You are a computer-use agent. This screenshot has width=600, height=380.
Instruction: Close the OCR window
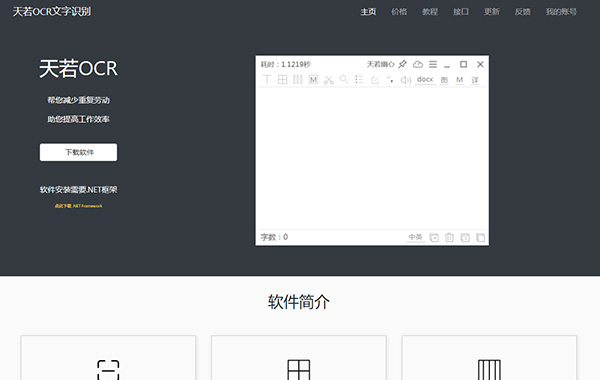click(480, 64)
